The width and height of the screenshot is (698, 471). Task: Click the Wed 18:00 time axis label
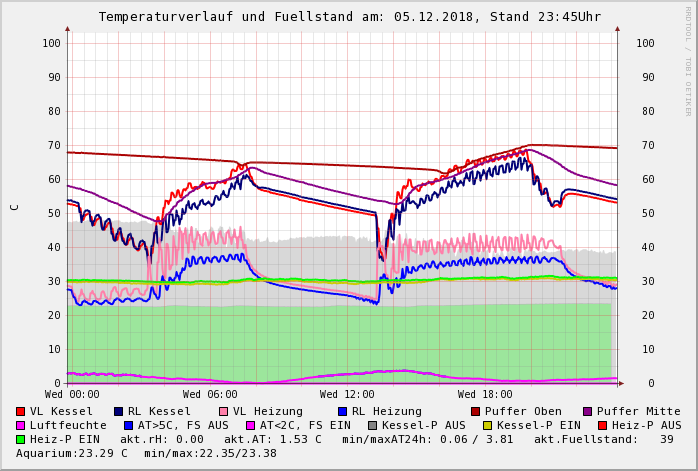click(x=485, y=394)
